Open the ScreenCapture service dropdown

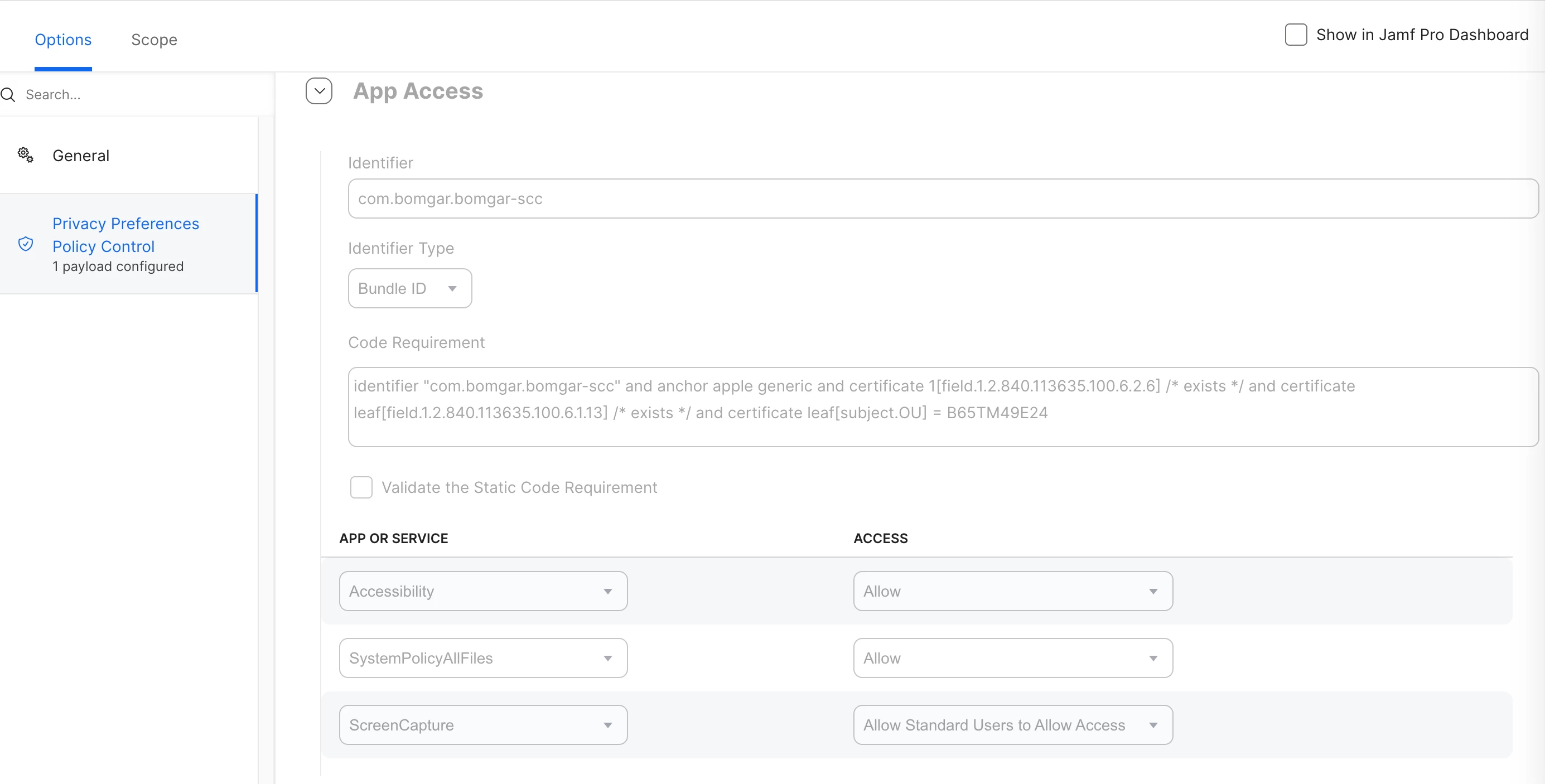point(484,725)
